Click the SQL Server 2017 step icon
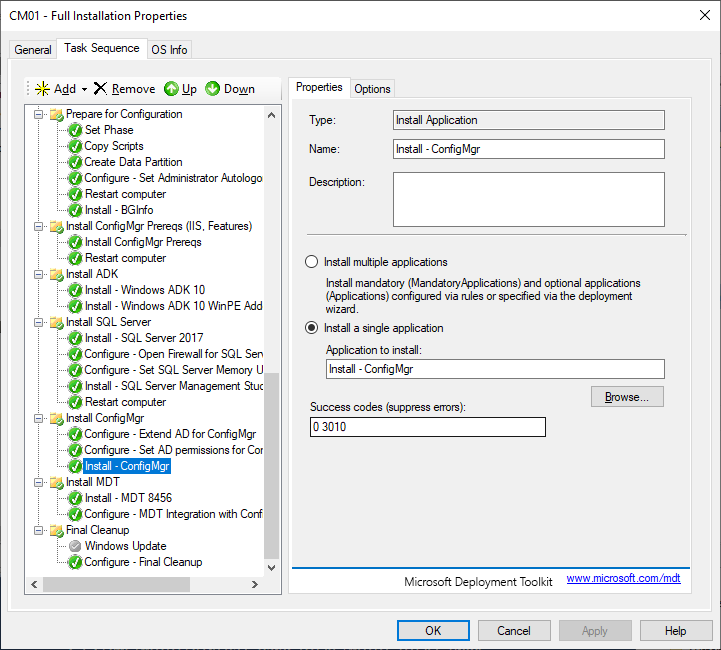The width and height of the screenshot is (721, 650). [75, 338]
